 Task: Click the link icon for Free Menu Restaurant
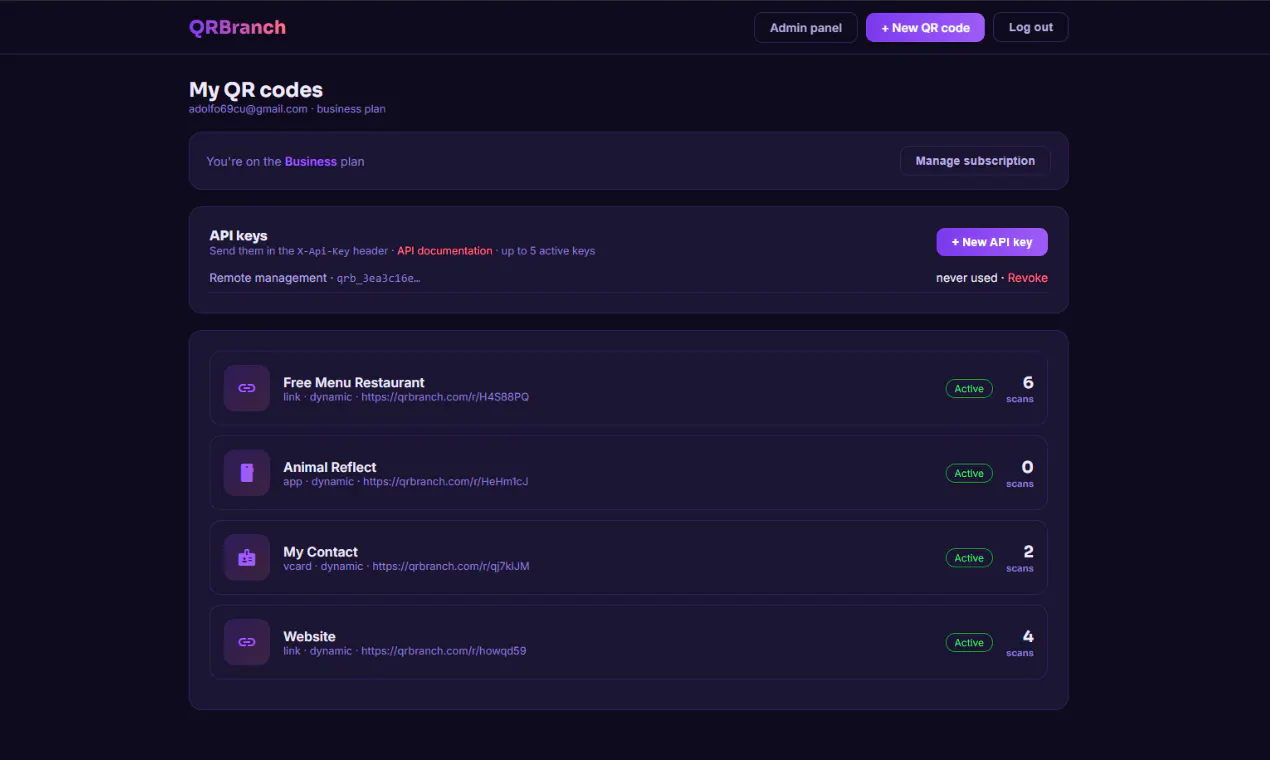(x=247, y=388)
